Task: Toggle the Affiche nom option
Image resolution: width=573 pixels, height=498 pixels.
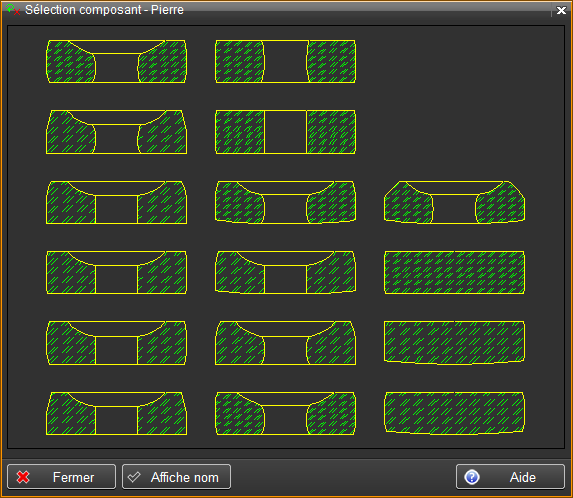Action: coord(176,476)
